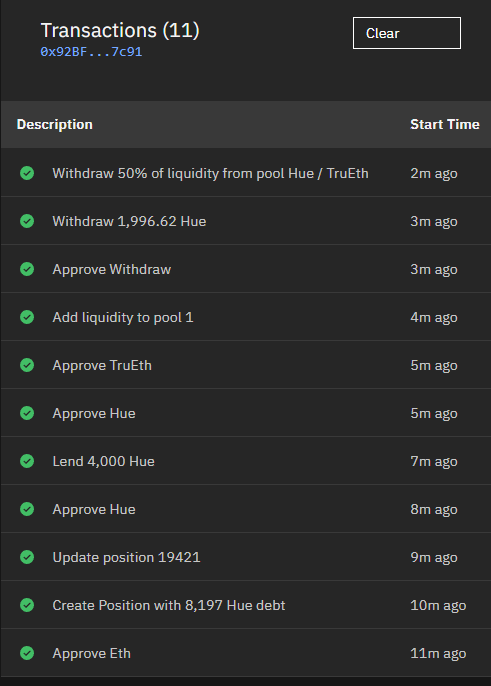Viewport: 491px width, 686px height.
Task: Select the Description column header
Action: click(55, 124)
